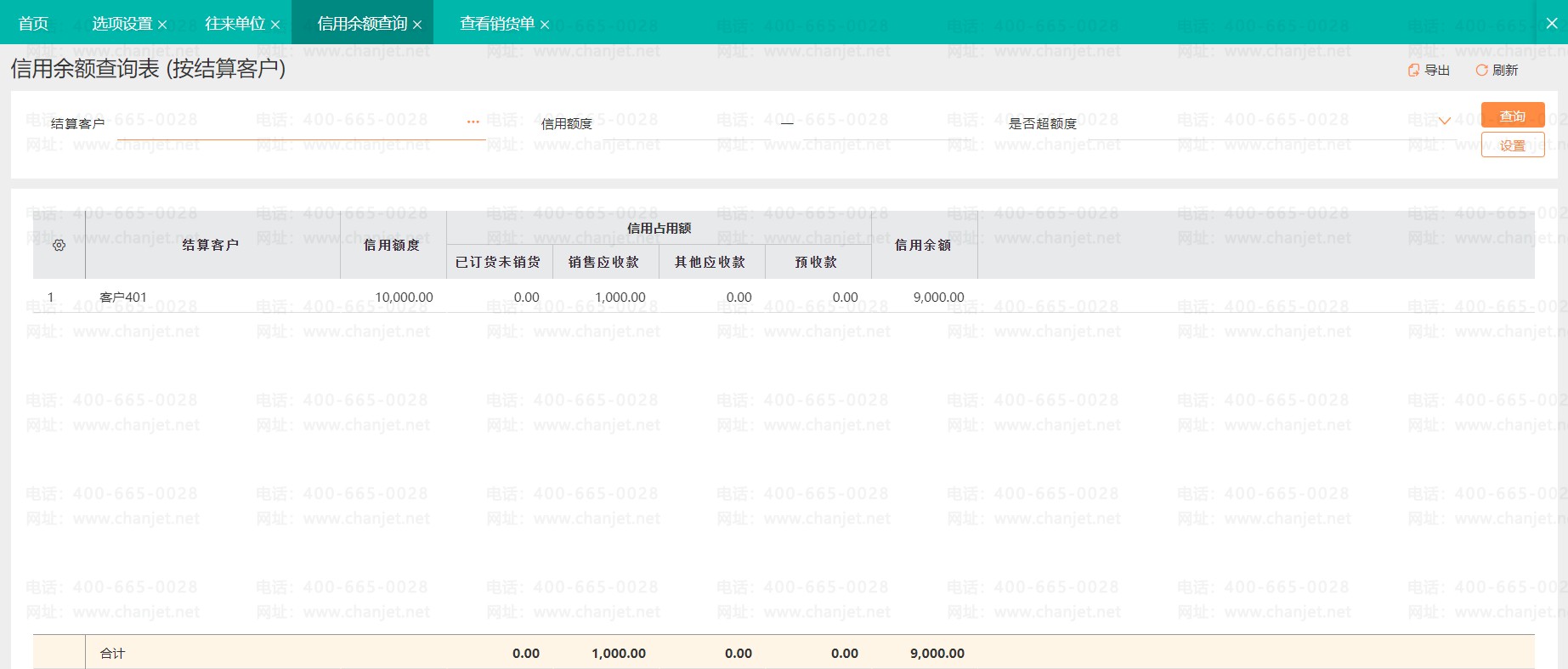Click the 其他应收款 column header
Viewport: 1568px width, 669px height.
[x=711, y=262]
